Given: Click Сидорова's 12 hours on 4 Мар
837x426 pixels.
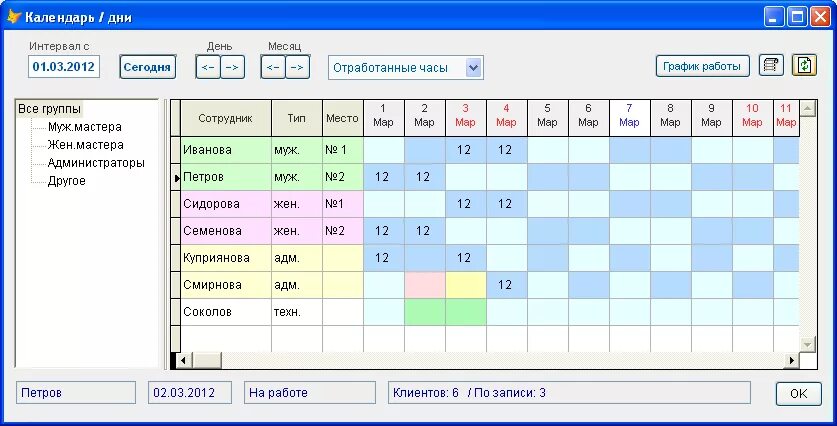Looking at the screenshot, I should (506, 204).
